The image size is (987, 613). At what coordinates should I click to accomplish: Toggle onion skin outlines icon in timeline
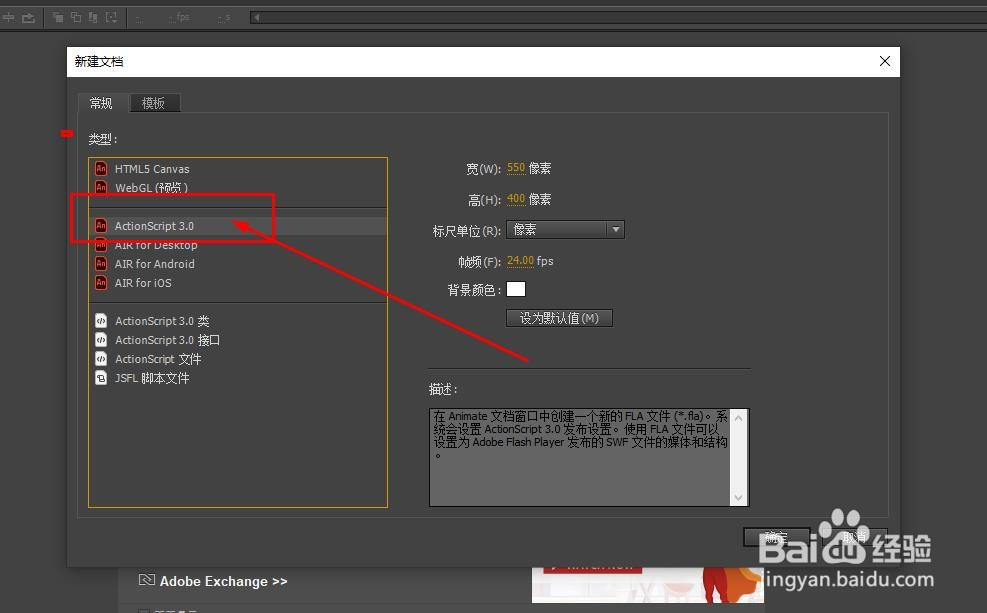coord(76,18)
